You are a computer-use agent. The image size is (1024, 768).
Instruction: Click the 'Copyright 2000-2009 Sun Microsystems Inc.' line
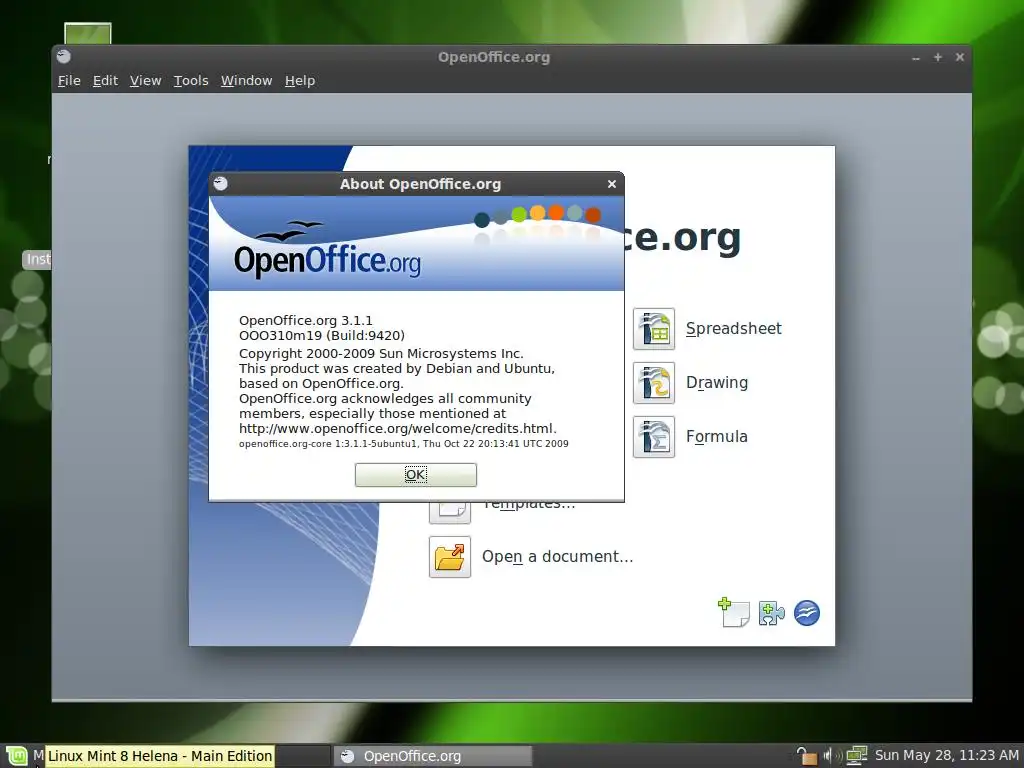point(381,353)
